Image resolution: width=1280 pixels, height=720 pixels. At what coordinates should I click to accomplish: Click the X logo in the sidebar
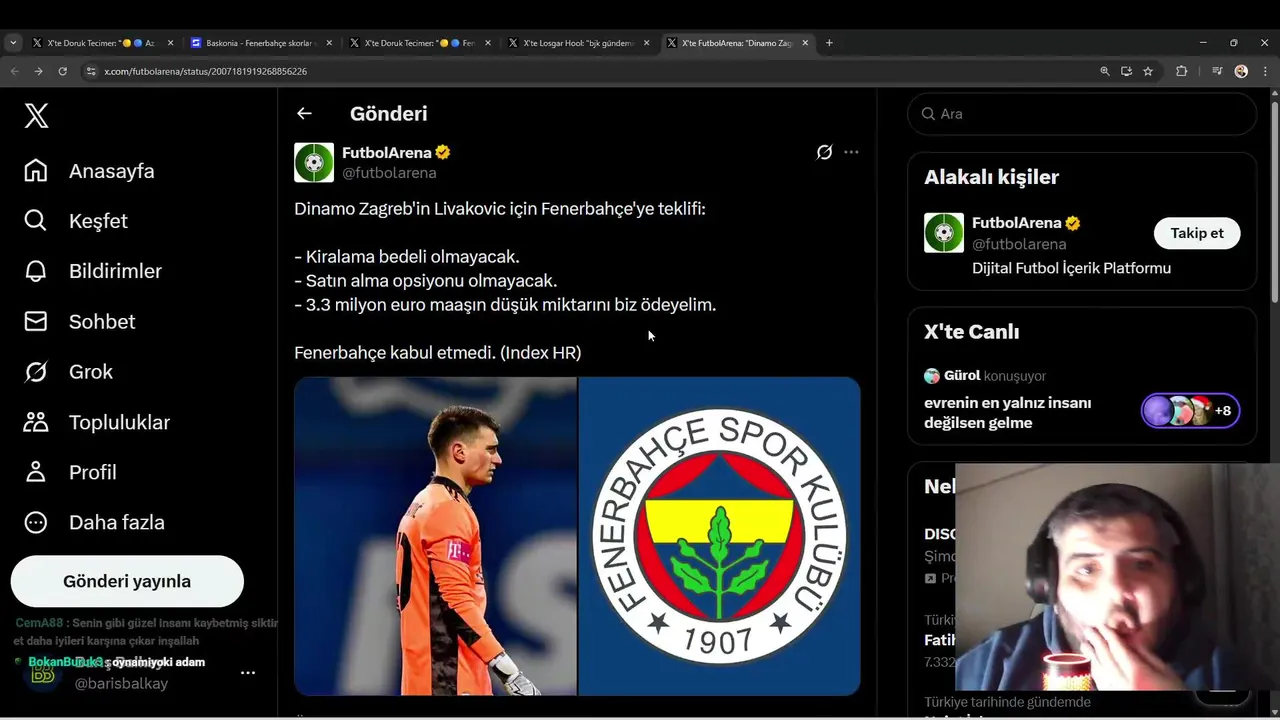[x=36, y=116]
